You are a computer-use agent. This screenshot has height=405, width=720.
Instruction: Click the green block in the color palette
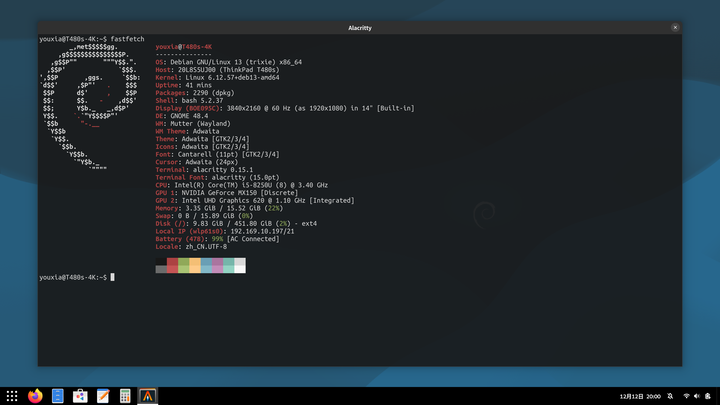[x=184, y=265]
